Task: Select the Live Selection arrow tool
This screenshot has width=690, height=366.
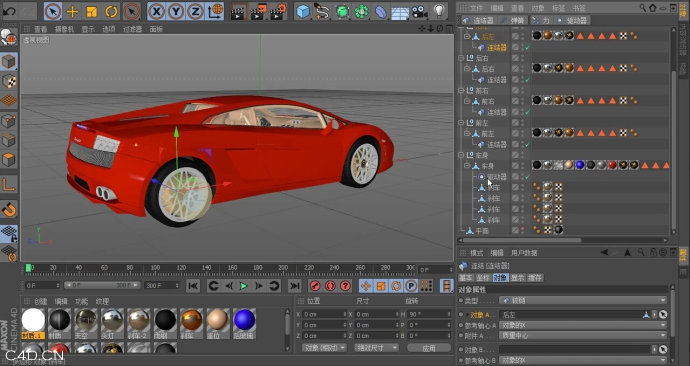Action: 53,11
